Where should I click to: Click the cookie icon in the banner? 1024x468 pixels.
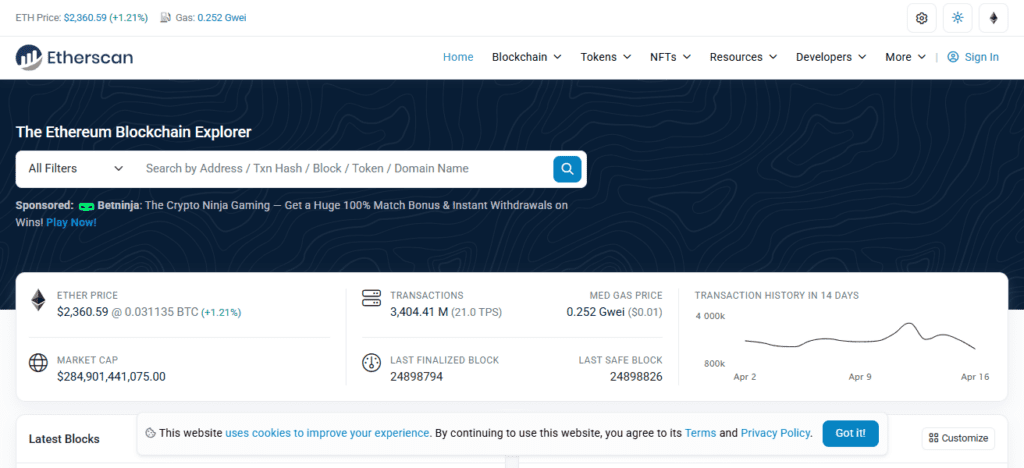tap(150, 433)
